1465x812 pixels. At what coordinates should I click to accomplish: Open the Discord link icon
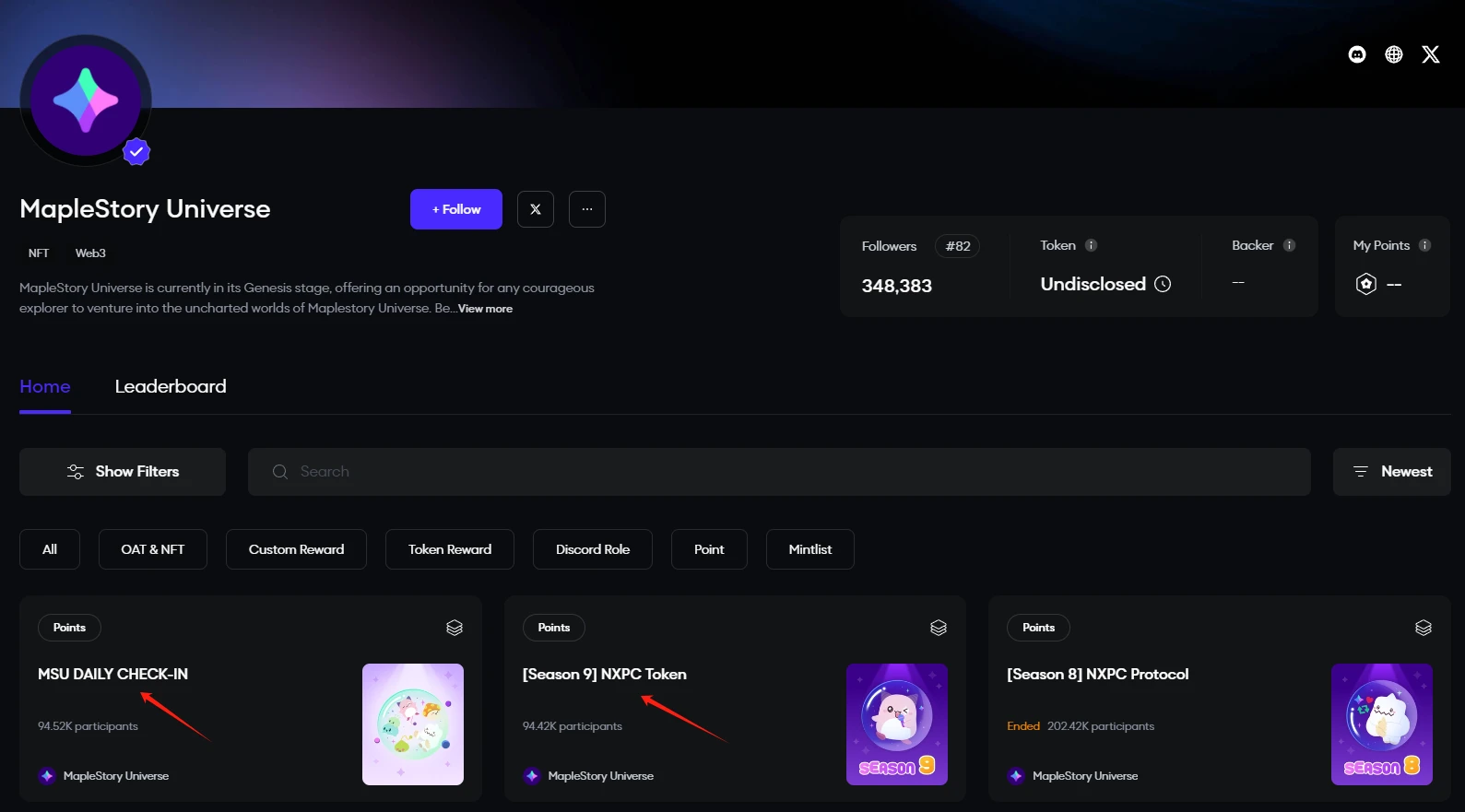click(1357, 54)
